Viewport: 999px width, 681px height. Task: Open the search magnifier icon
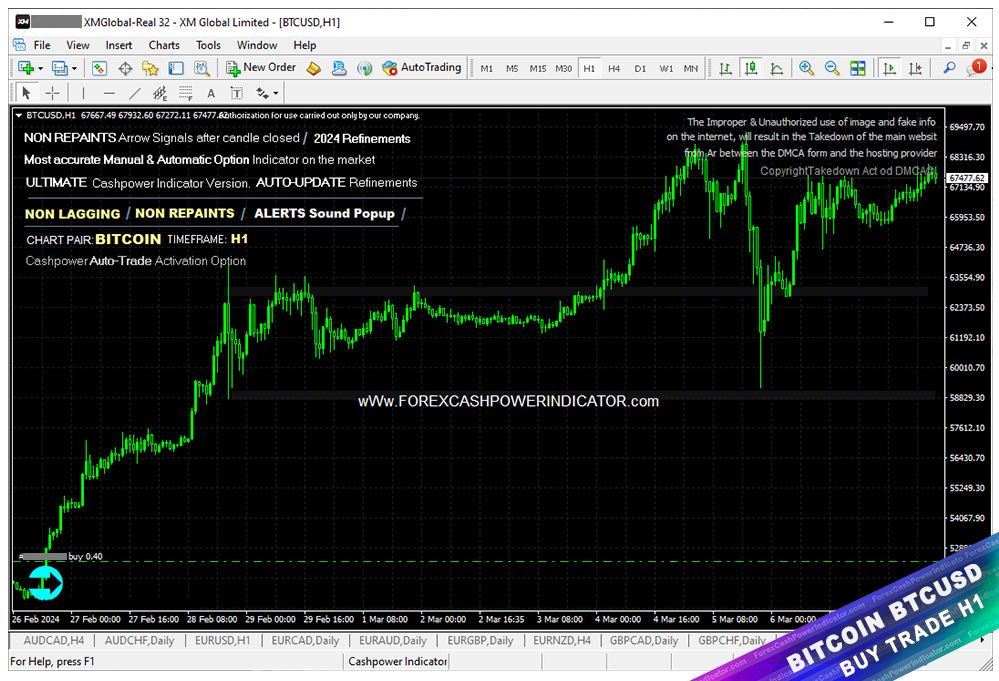[x=949, y=68]
